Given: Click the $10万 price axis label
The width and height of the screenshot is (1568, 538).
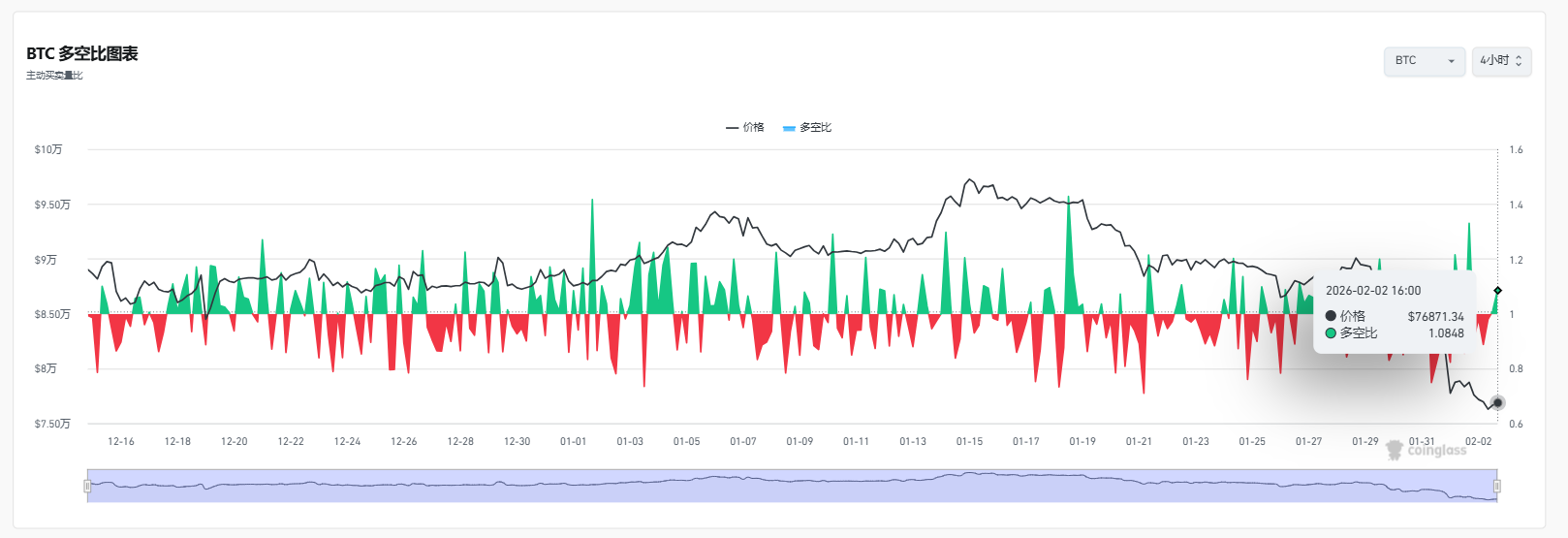Looking at the screenshot, I should tap(48, 150).
